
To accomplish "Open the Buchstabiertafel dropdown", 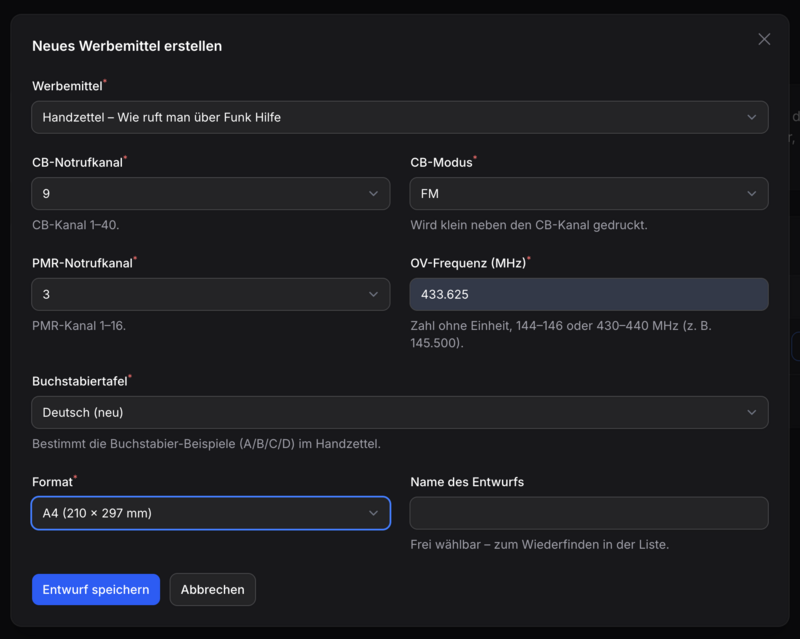I will tap(400, 412).
